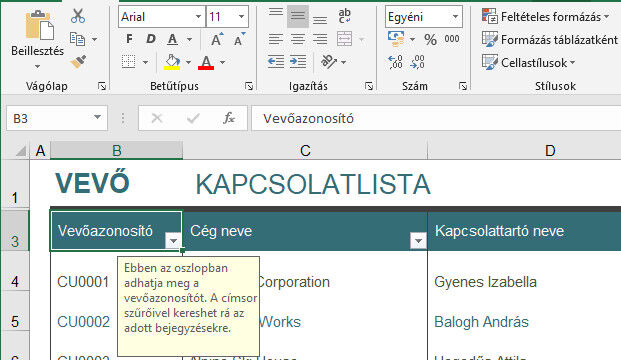Screen dimensions: 621x360
Task: Click the Beillesztés paste icon
Action: click(39, 25)
